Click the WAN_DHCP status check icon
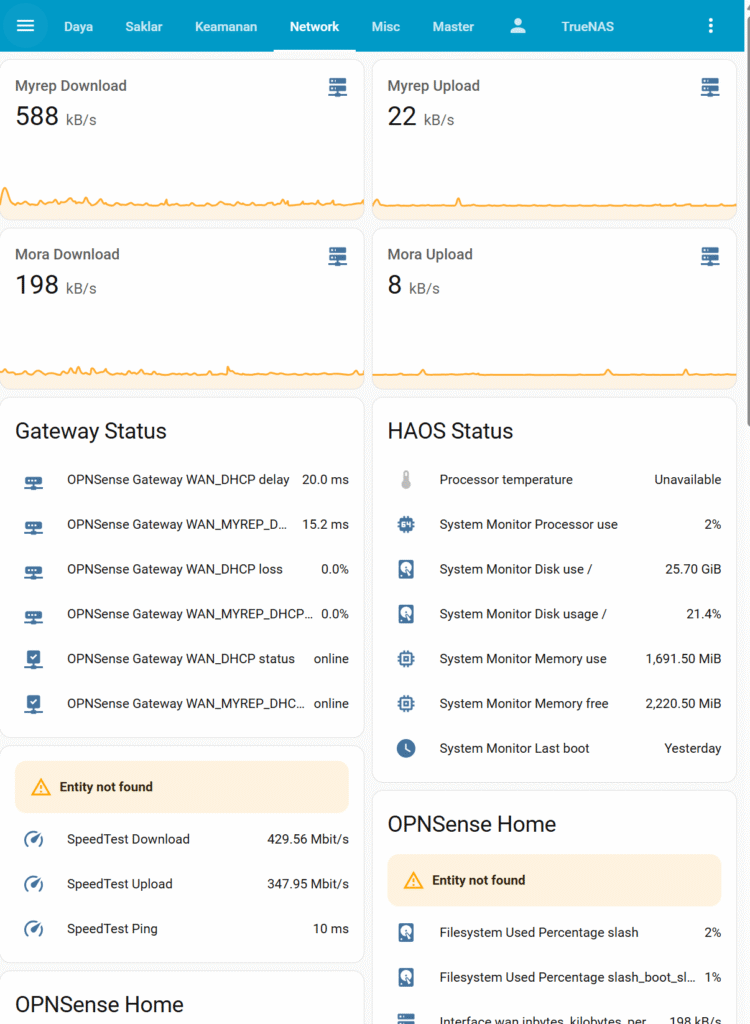The image size is (750, 1024). [x=34, y=659]
